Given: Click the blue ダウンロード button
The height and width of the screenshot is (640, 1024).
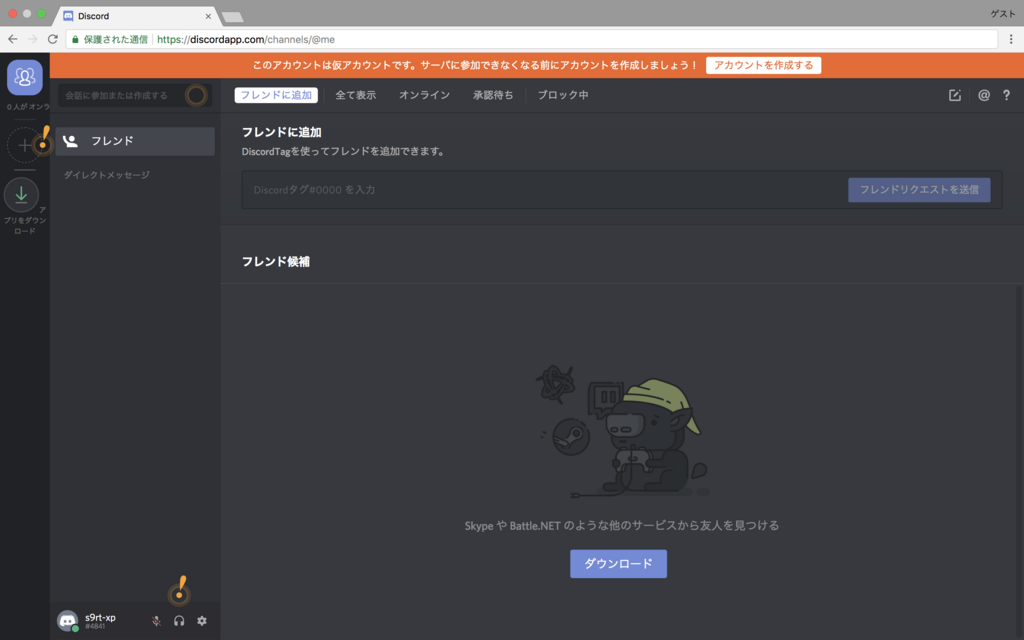Looking at the screenshot, I should 618,564.
